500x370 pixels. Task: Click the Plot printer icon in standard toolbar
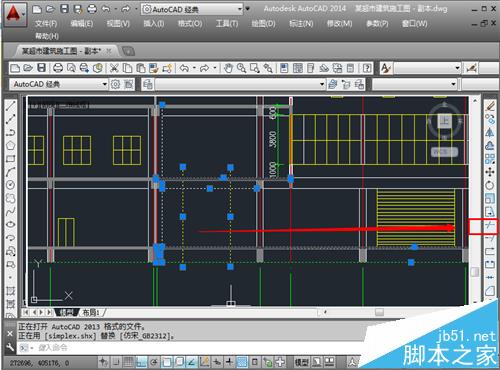[58, 68]
